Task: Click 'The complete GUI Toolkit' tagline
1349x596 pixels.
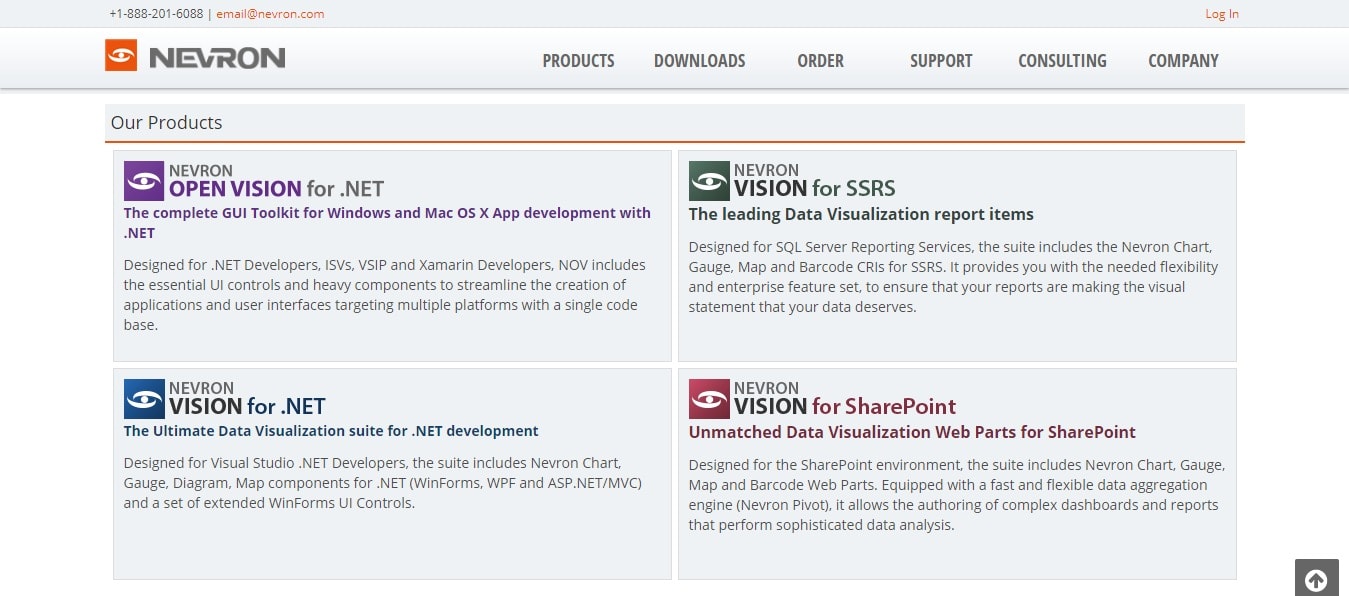Action: 387,223
